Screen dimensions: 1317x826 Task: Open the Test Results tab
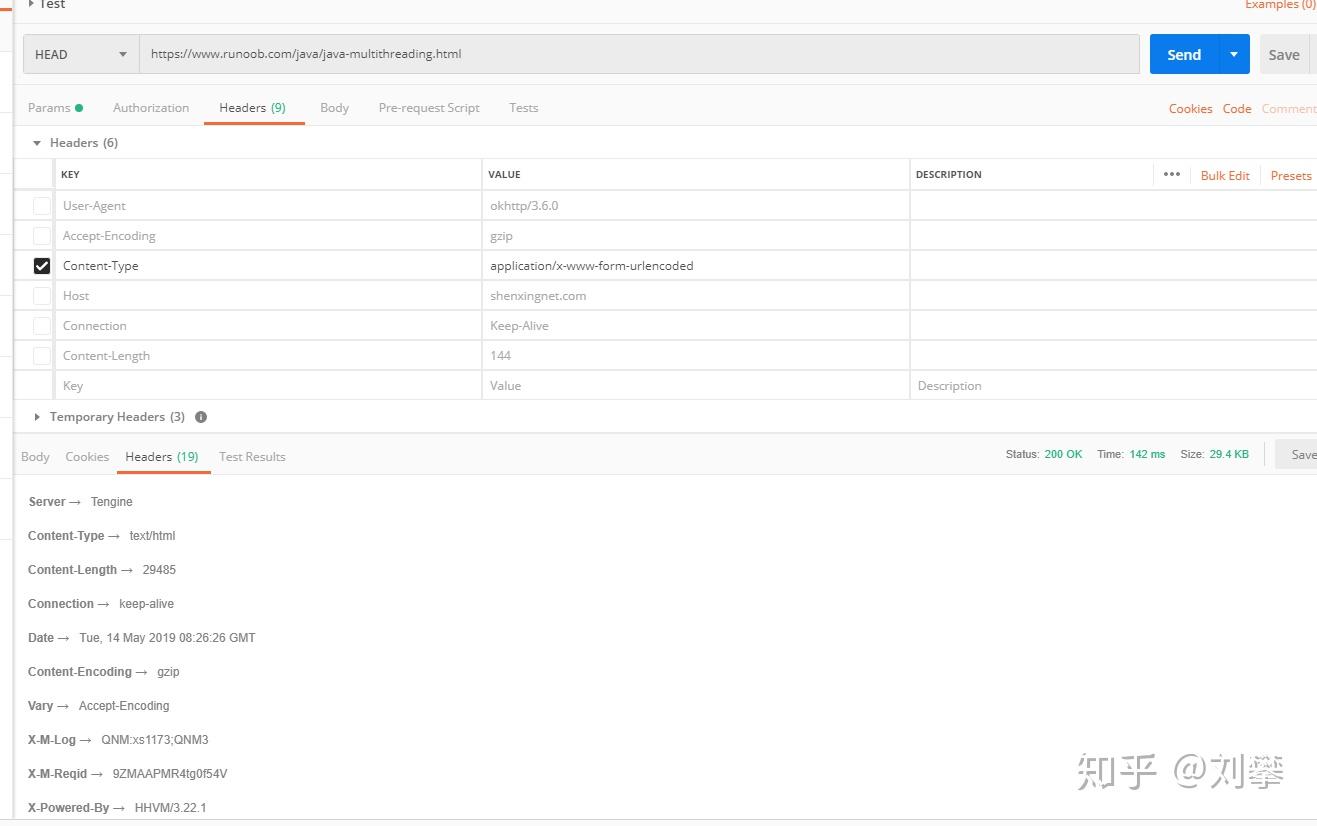[x=252, y=457]
